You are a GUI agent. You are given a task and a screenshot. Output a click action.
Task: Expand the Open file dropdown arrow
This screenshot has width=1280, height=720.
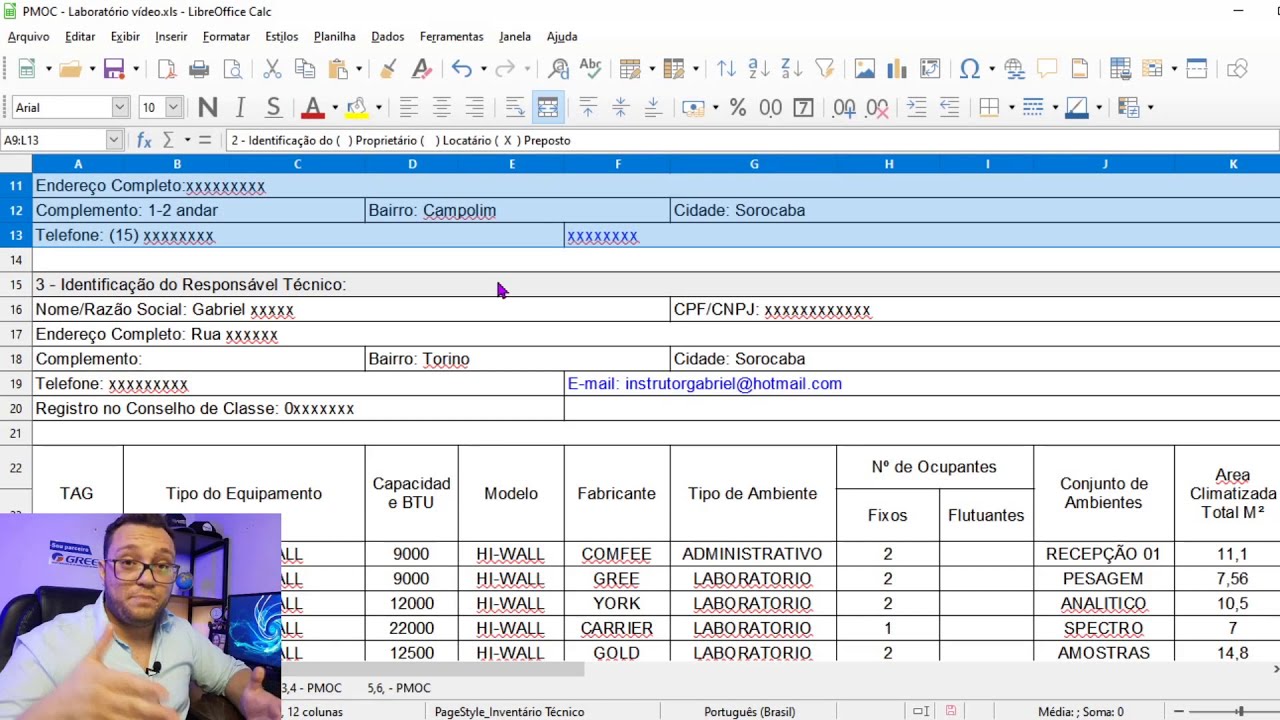[92, 69]
